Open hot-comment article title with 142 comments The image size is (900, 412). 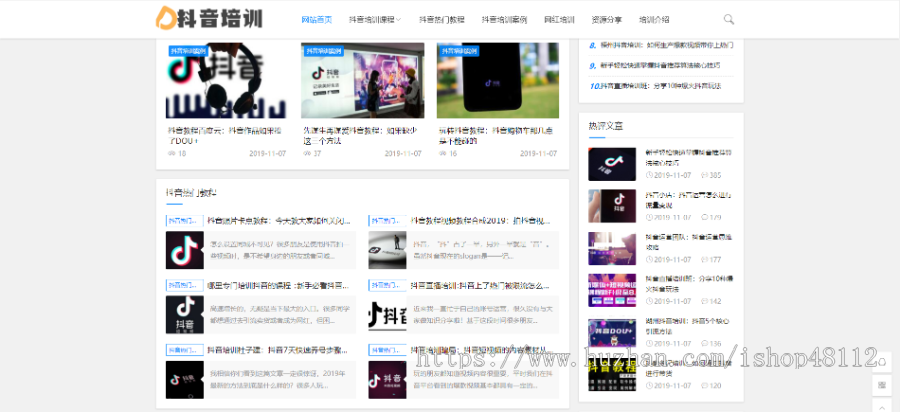click(x=689, y=284)
